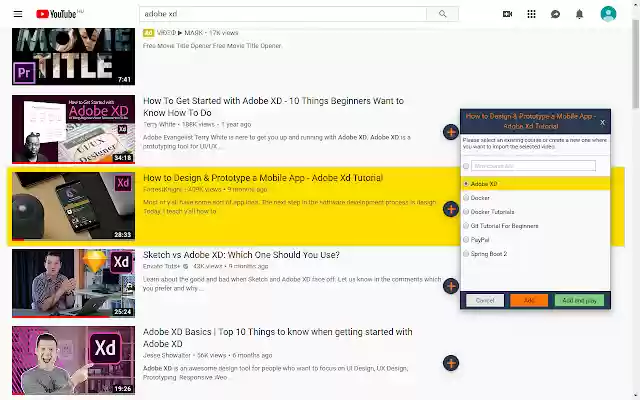Choose the Docker course radio
This screenshot has height=400, width=640.
coord(466,198)
